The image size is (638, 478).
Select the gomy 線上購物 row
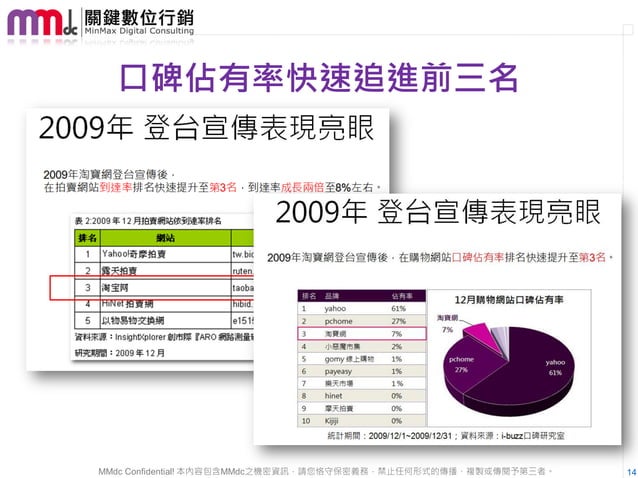[x=362, y=359]
